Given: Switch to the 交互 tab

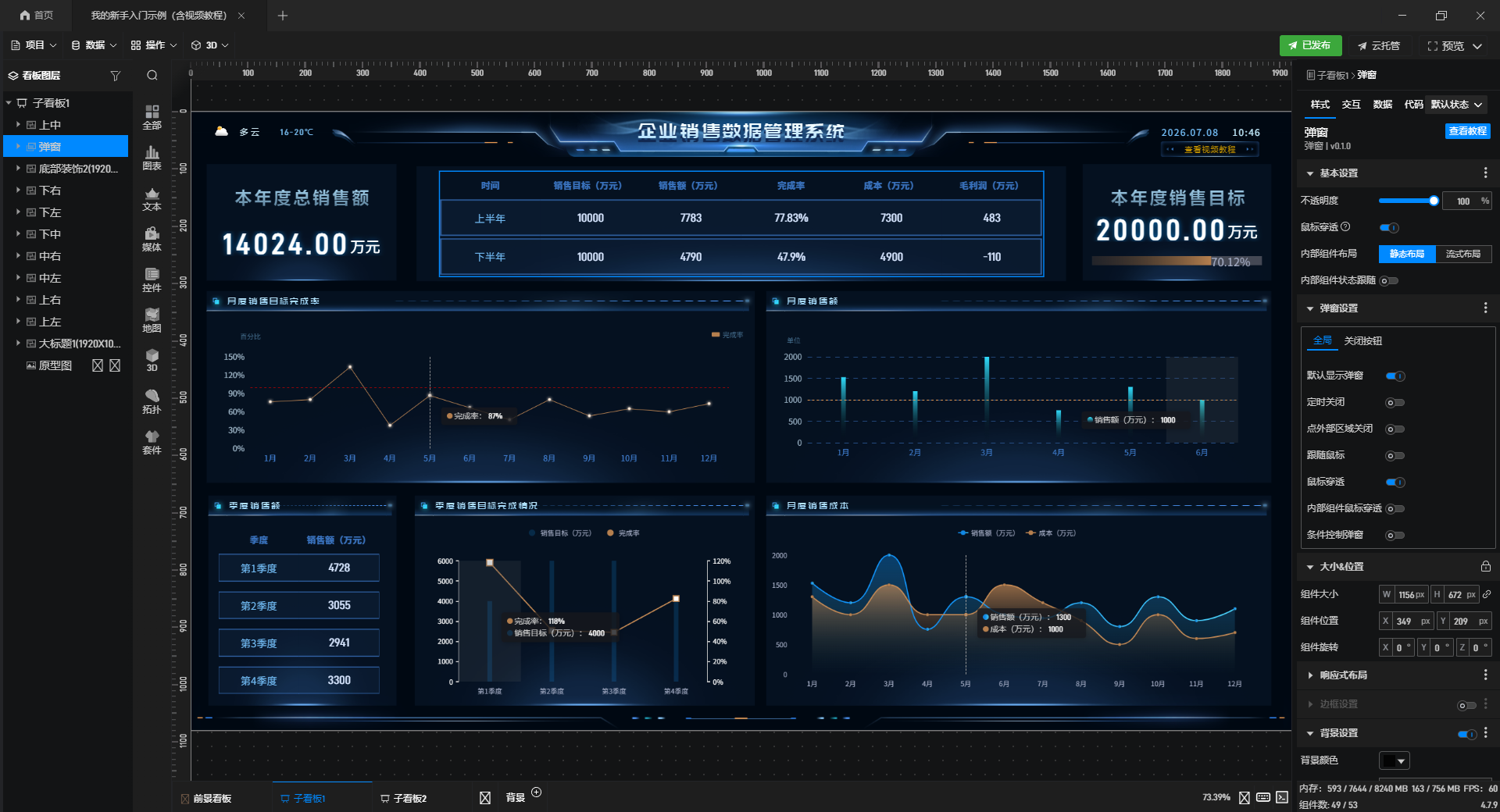Looking at the screenshot, I should pyautogui.click(x=1351, y=105).
